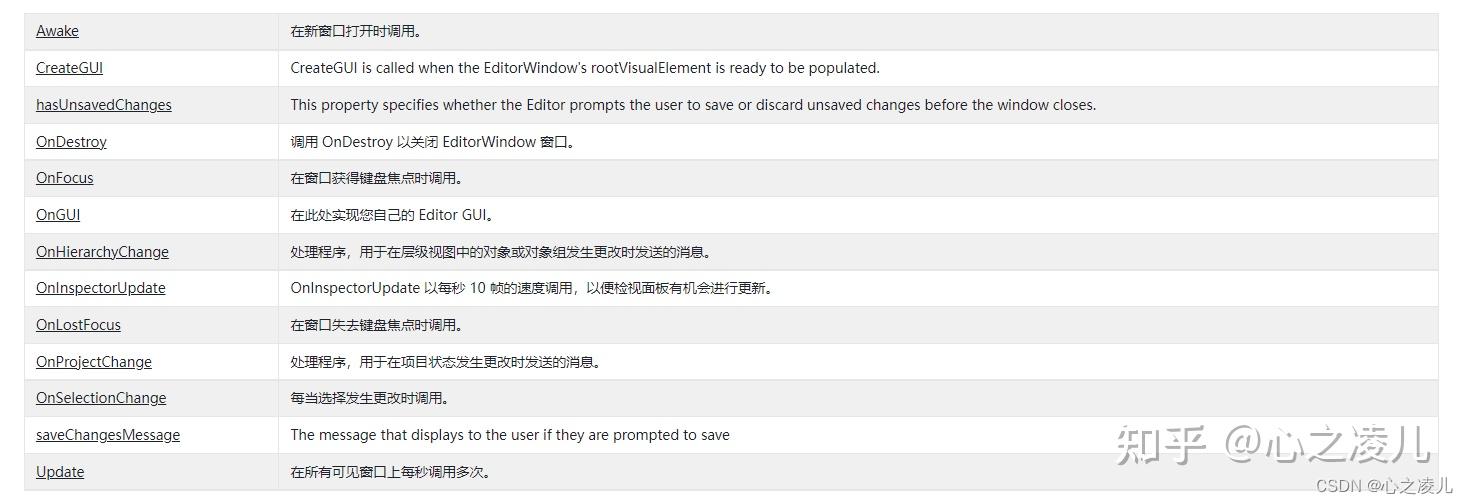
Task: Open the OnGUI link
Action: click(x=58, y=215)
